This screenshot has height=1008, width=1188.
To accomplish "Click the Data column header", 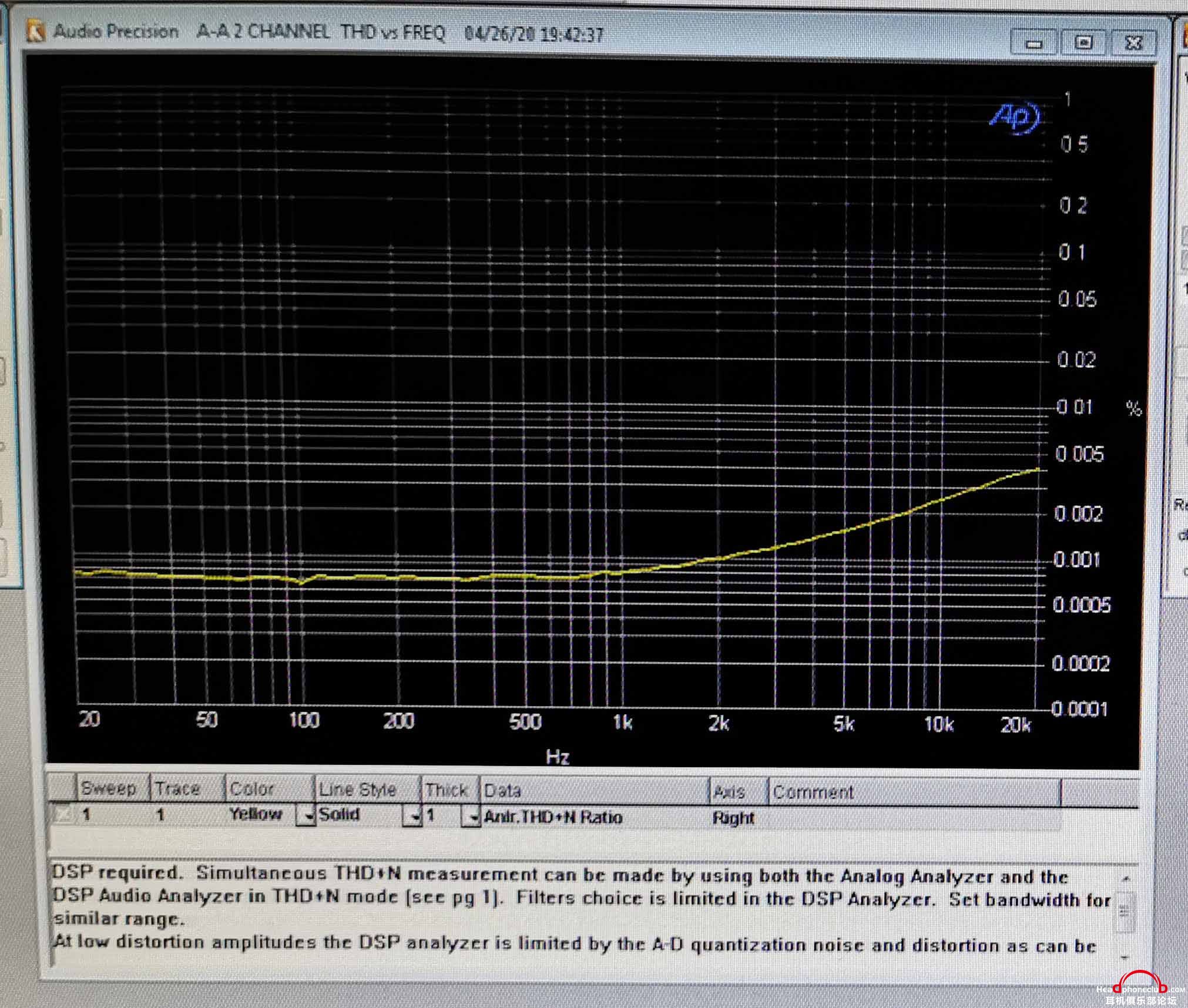I will (595, 791).
